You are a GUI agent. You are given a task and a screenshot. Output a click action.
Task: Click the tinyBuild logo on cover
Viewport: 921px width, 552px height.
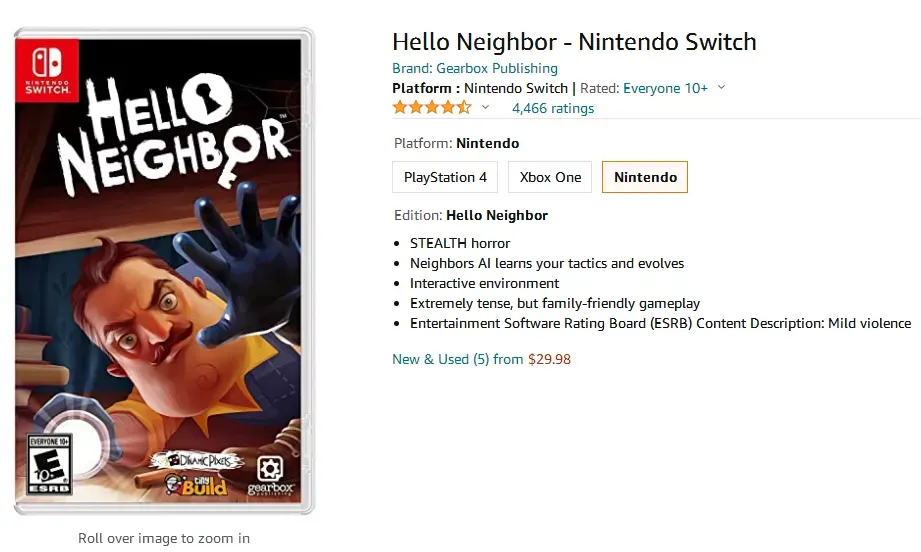[x=196, y=484]
